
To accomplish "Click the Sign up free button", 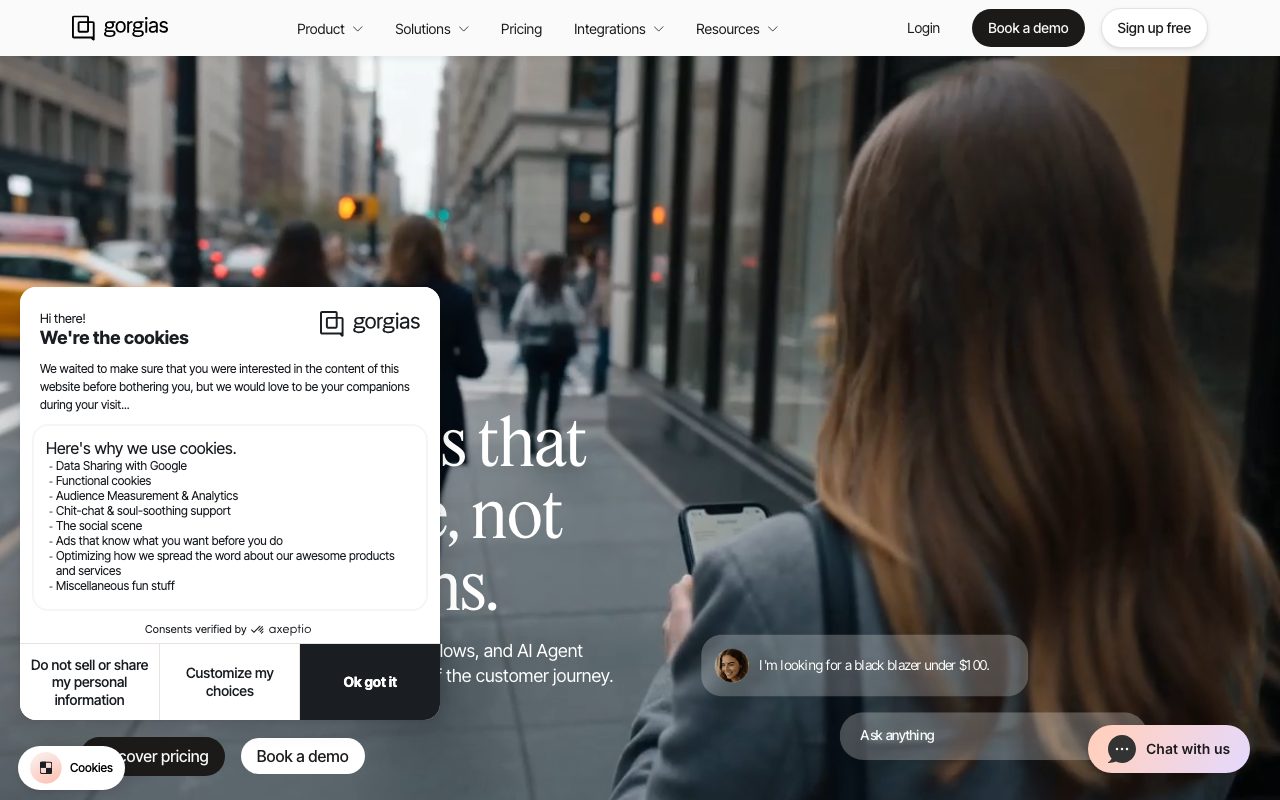I will pos(1154,28).
